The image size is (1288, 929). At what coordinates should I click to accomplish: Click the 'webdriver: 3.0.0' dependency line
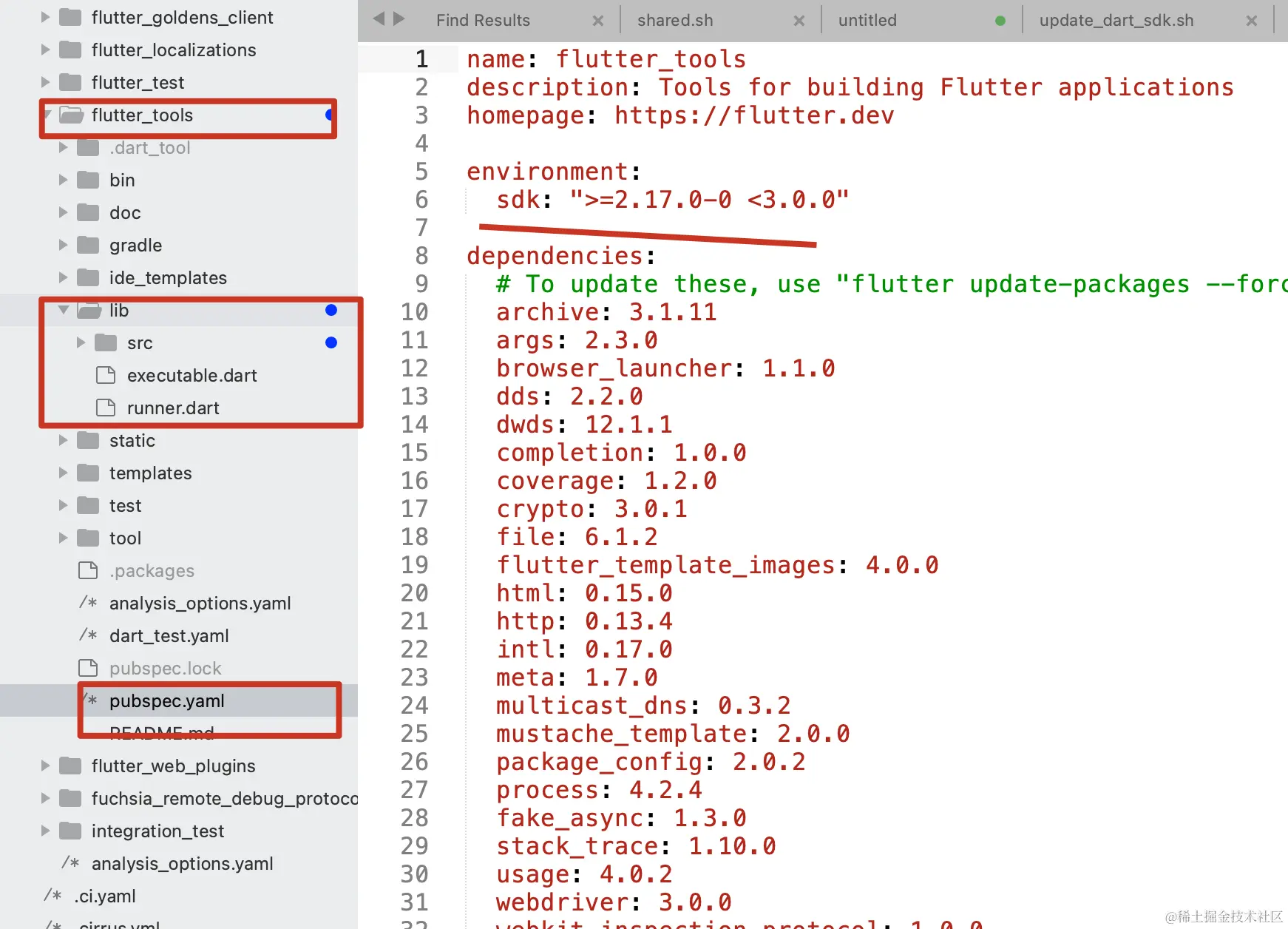tap(614, 902)
